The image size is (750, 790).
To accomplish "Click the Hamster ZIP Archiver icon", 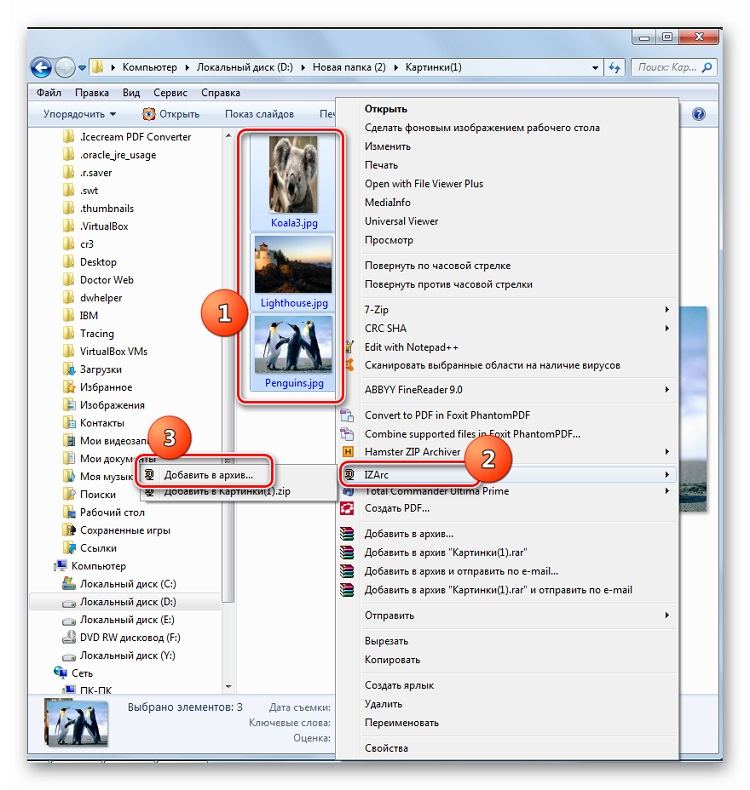I will pos(348,451).
